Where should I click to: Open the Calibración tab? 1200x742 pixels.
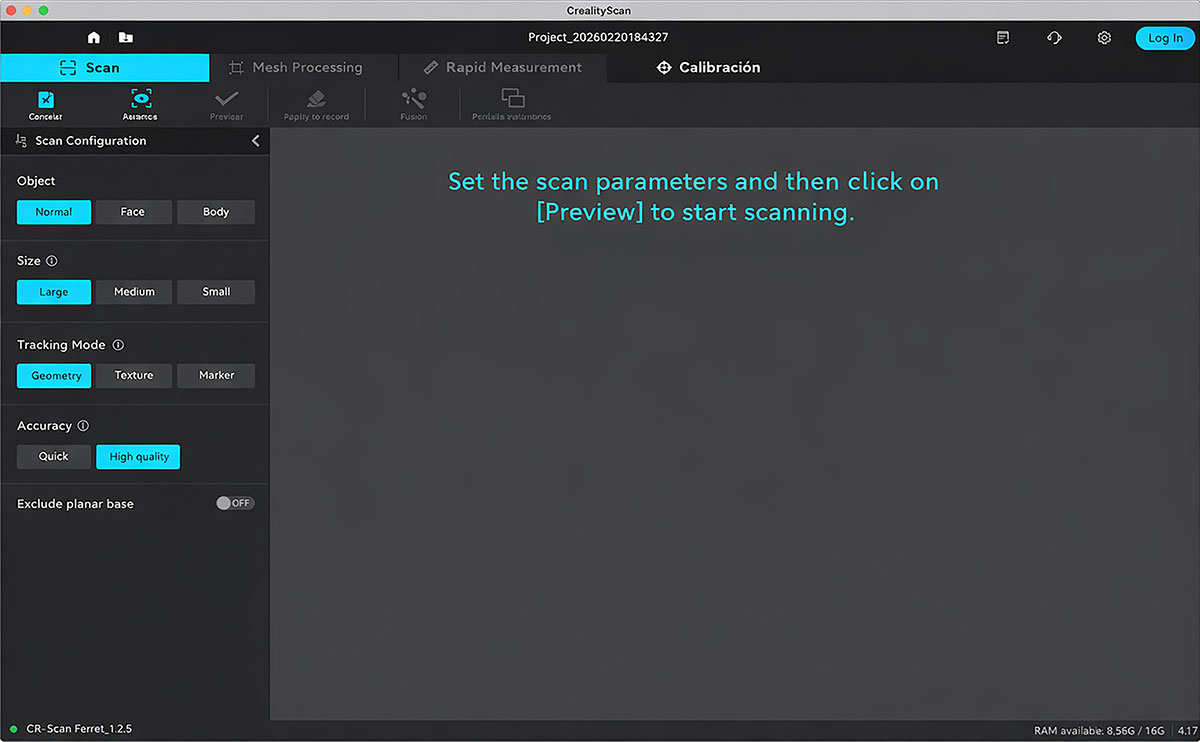pos(708,67)
